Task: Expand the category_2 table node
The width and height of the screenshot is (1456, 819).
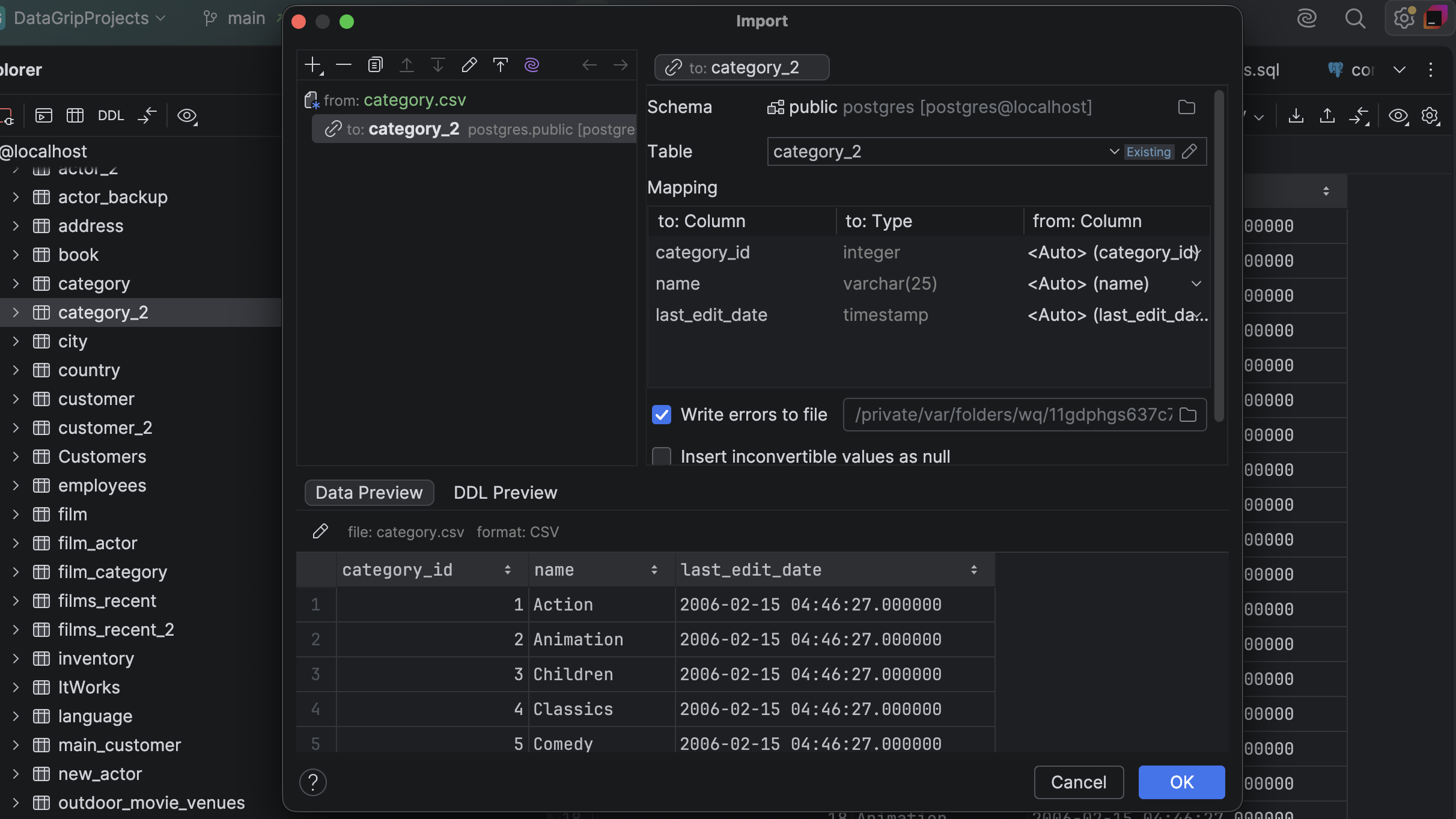Action: 16,312
